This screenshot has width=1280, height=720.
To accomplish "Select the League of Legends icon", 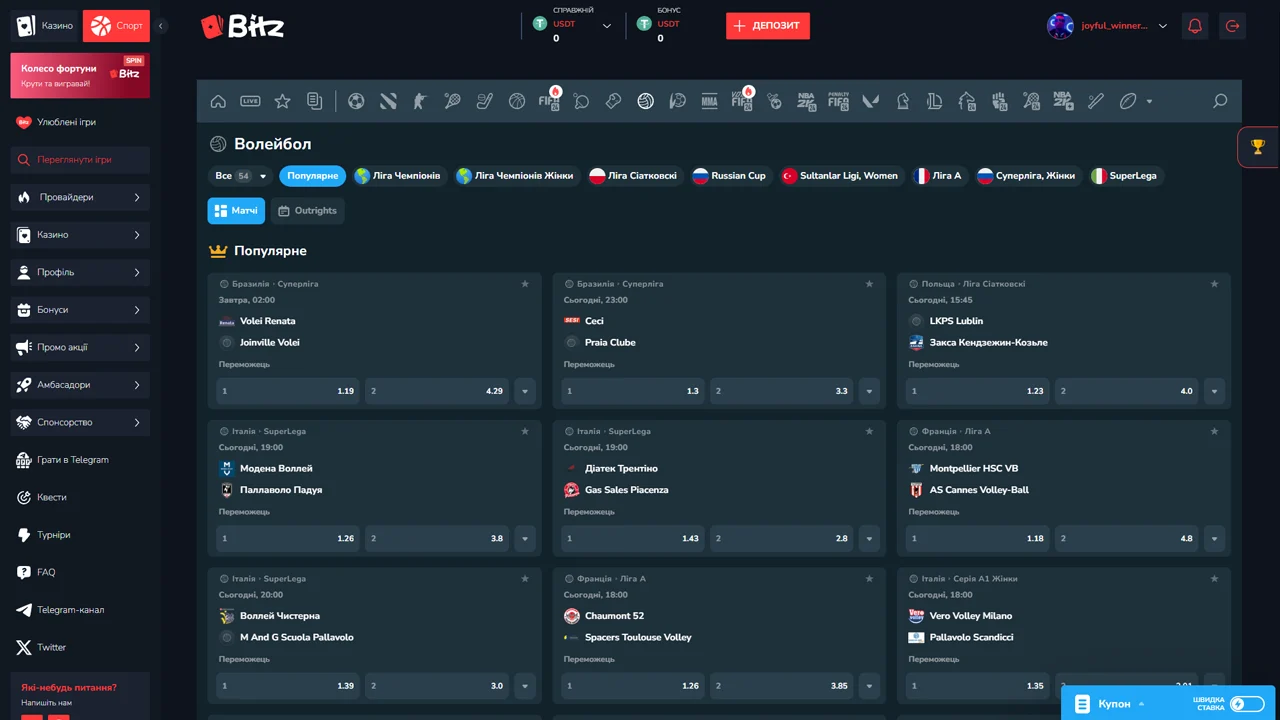I will tap(934, 101).
